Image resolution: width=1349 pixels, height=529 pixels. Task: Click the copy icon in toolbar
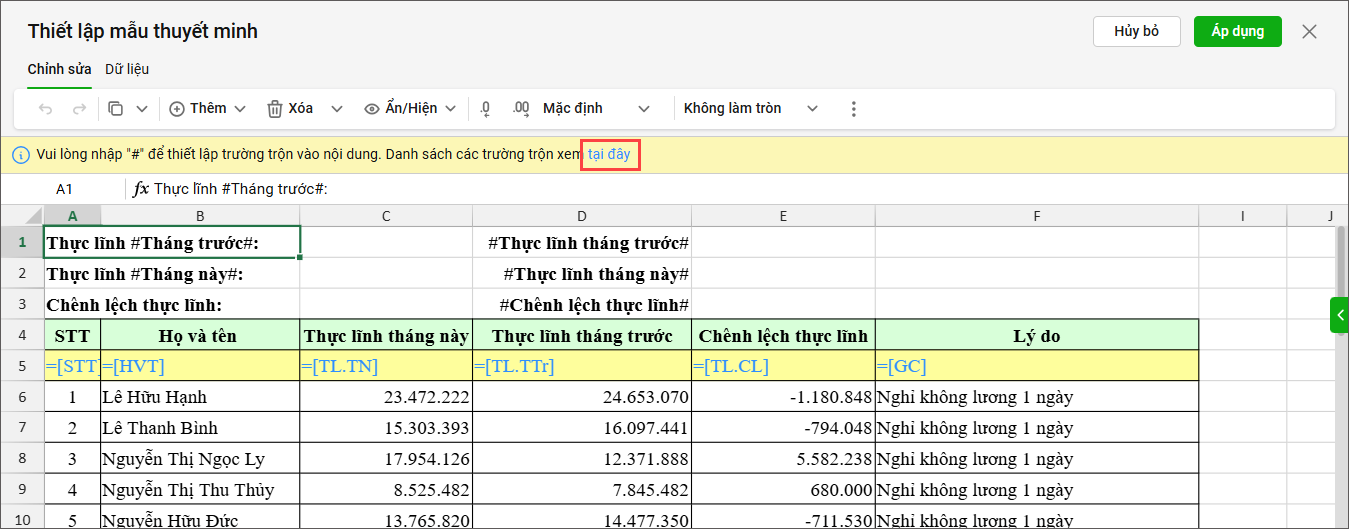(x=116, y=108)
